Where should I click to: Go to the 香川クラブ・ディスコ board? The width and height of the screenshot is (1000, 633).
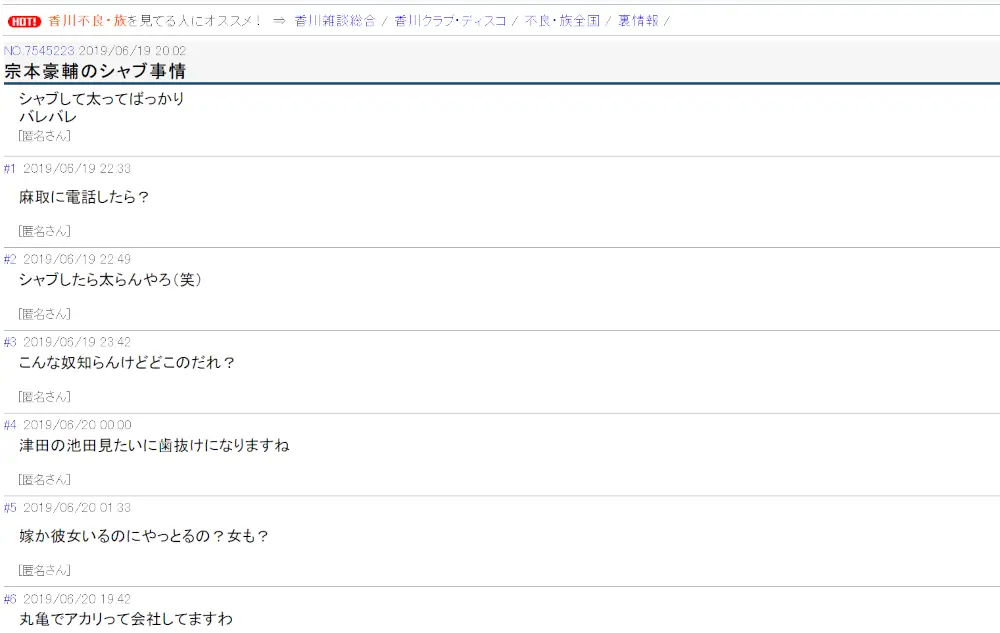pyautogui.click(x=450, y=21)
